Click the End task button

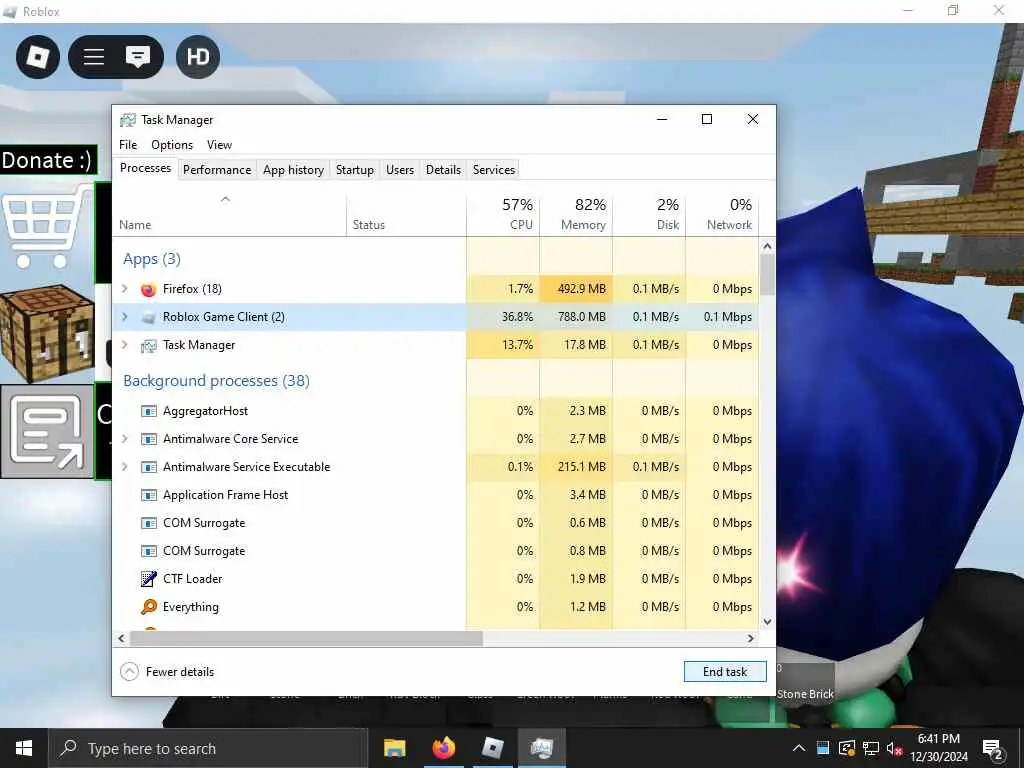pyautogui.click(x=725, y=671)
